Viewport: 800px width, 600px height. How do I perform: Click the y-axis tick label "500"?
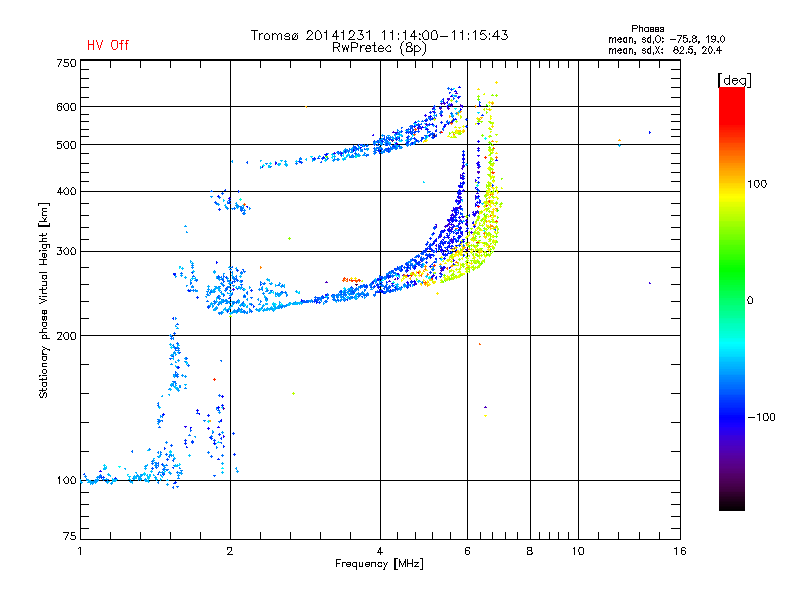[67, 145]
